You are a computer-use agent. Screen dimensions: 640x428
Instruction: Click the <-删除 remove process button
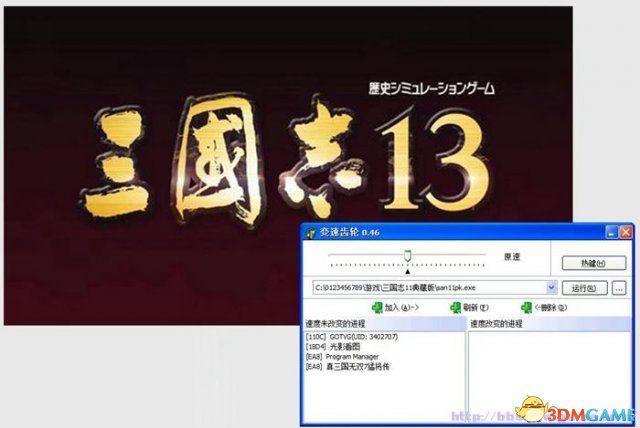tap(544, 307)
